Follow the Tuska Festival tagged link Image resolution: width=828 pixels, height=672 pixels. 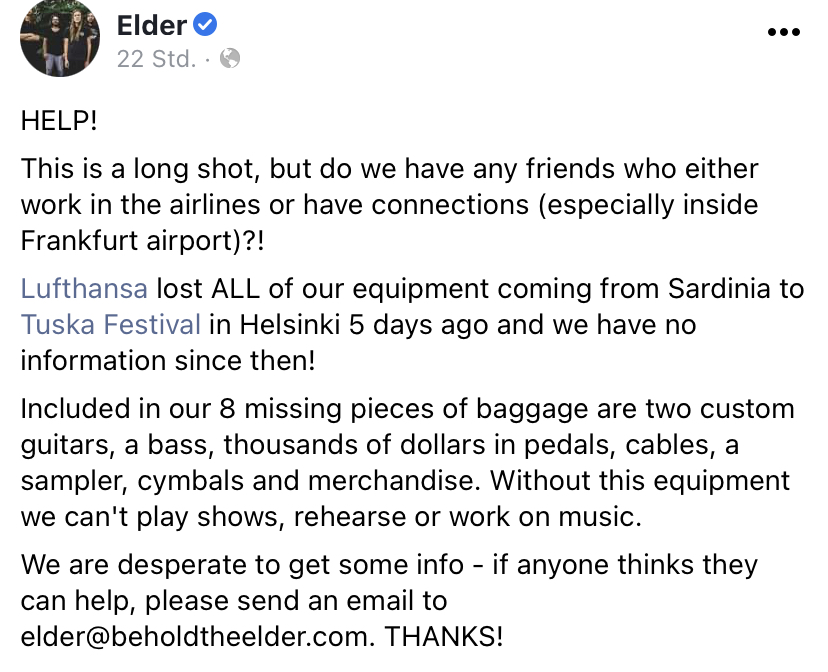[x=111, y=325]
